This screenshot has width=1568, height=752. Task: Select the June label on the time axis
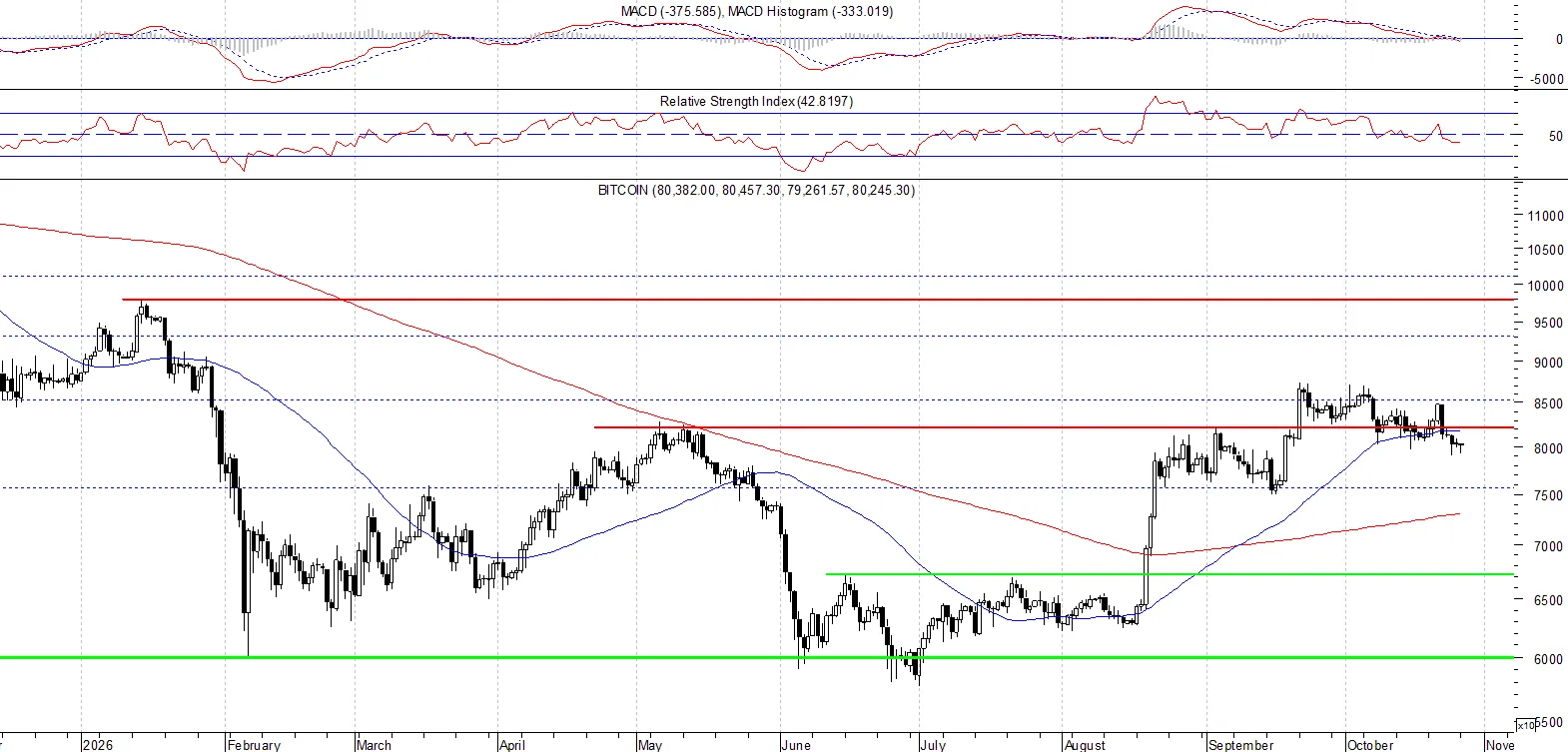point(796,745)
